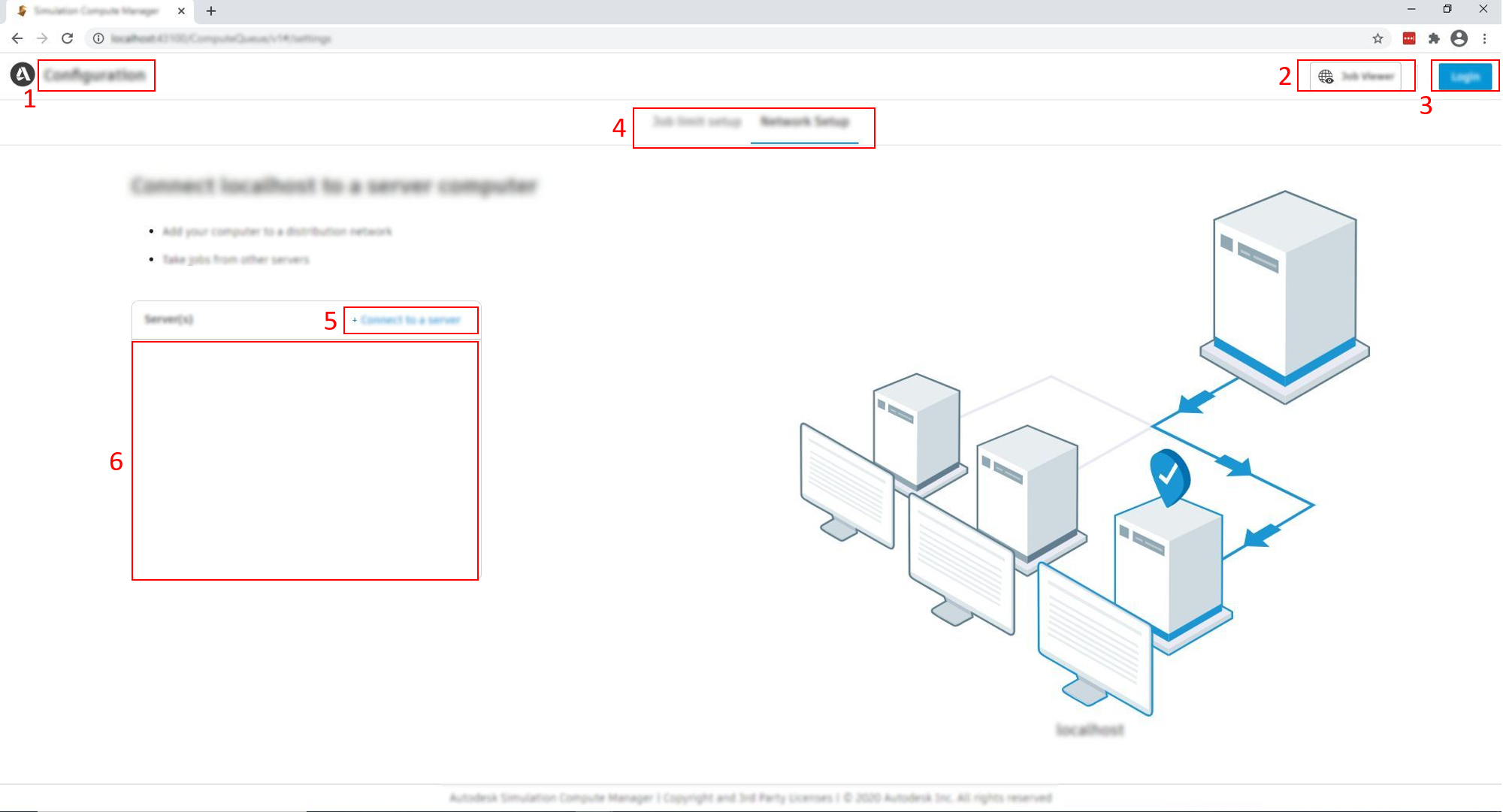This screenshot has width=1503, height=812.
Task: Open Chrome's three-dot menu
Action: click(1484, 38)
